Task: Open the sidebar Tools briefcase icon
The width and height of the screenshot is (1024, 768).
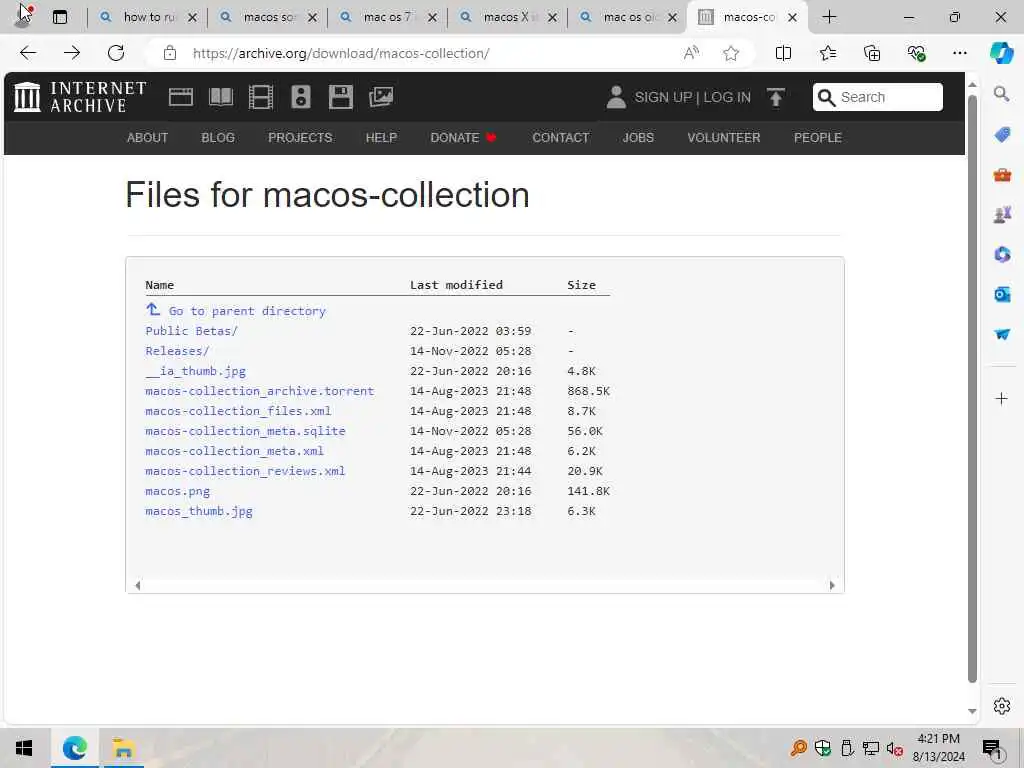Action: pos(1002,174)
